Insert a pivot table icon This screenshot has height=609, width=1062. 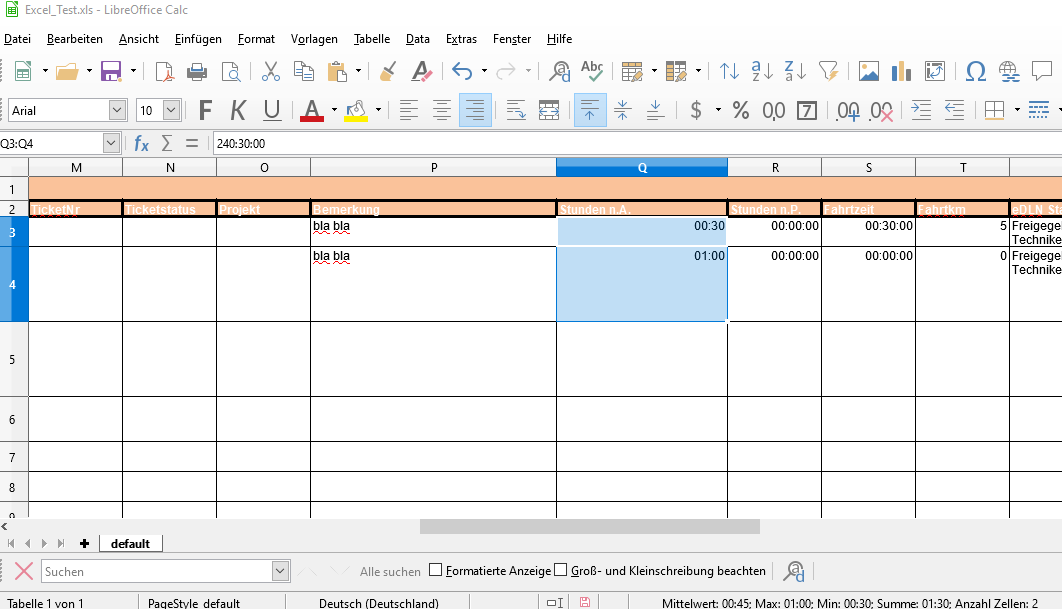pos(935,71)
